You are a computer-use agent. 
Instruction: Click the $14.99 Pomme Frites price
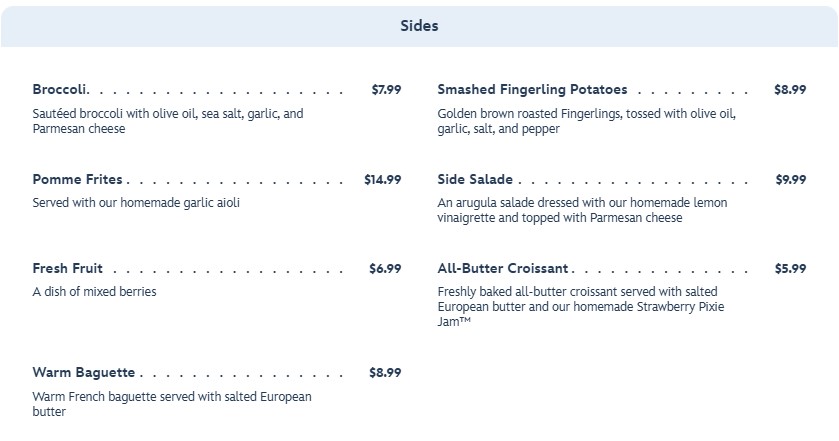pos(382,180)
